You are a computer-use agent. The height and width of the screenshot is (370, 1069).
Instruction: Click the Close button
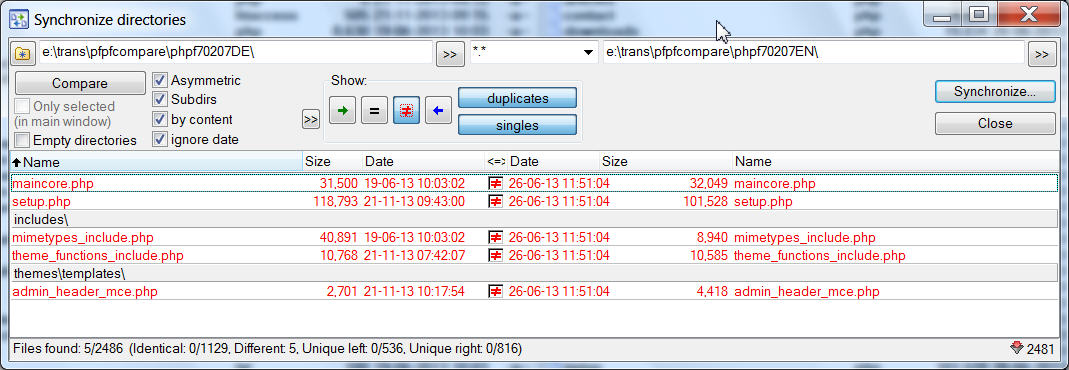coord(995,123)
